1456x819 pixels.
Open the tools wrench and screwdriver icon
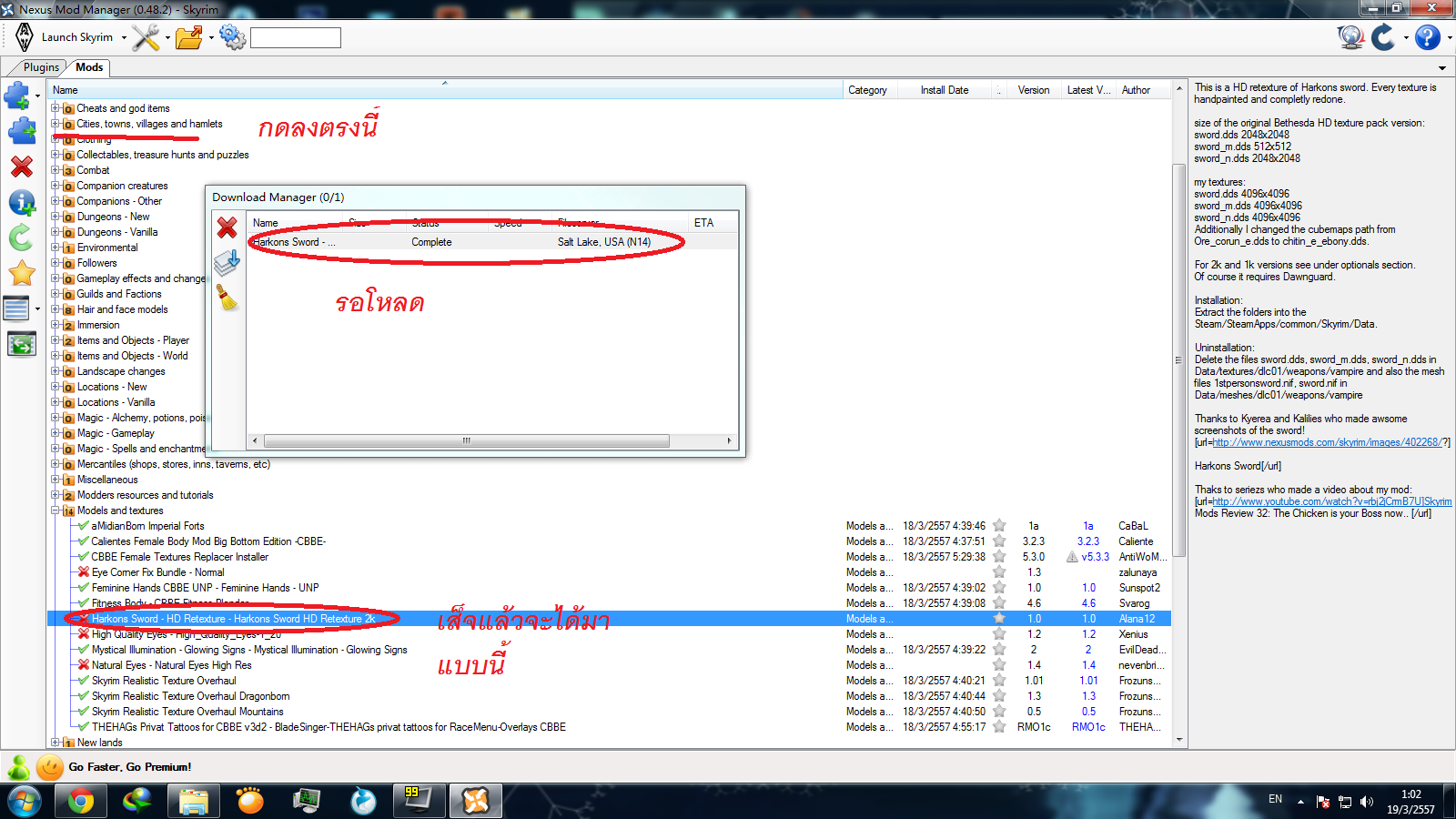[146, 37]
